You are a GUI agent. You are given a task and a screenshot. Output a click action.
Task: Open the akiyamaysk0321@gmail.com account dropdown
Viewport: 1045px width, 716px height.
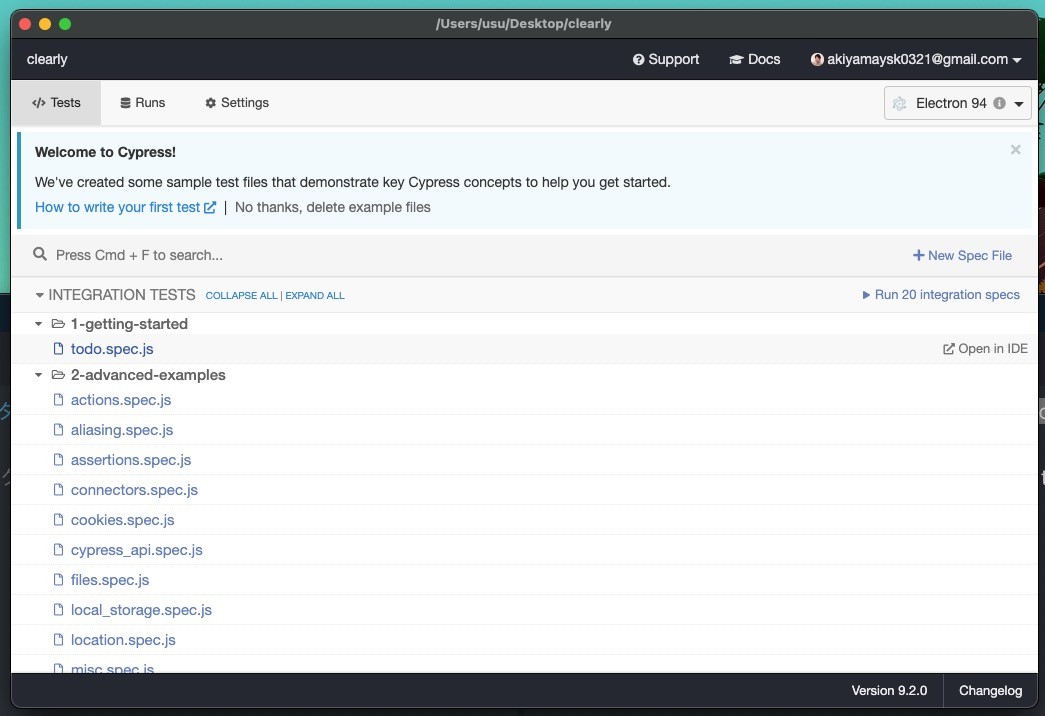coord(916,59)
